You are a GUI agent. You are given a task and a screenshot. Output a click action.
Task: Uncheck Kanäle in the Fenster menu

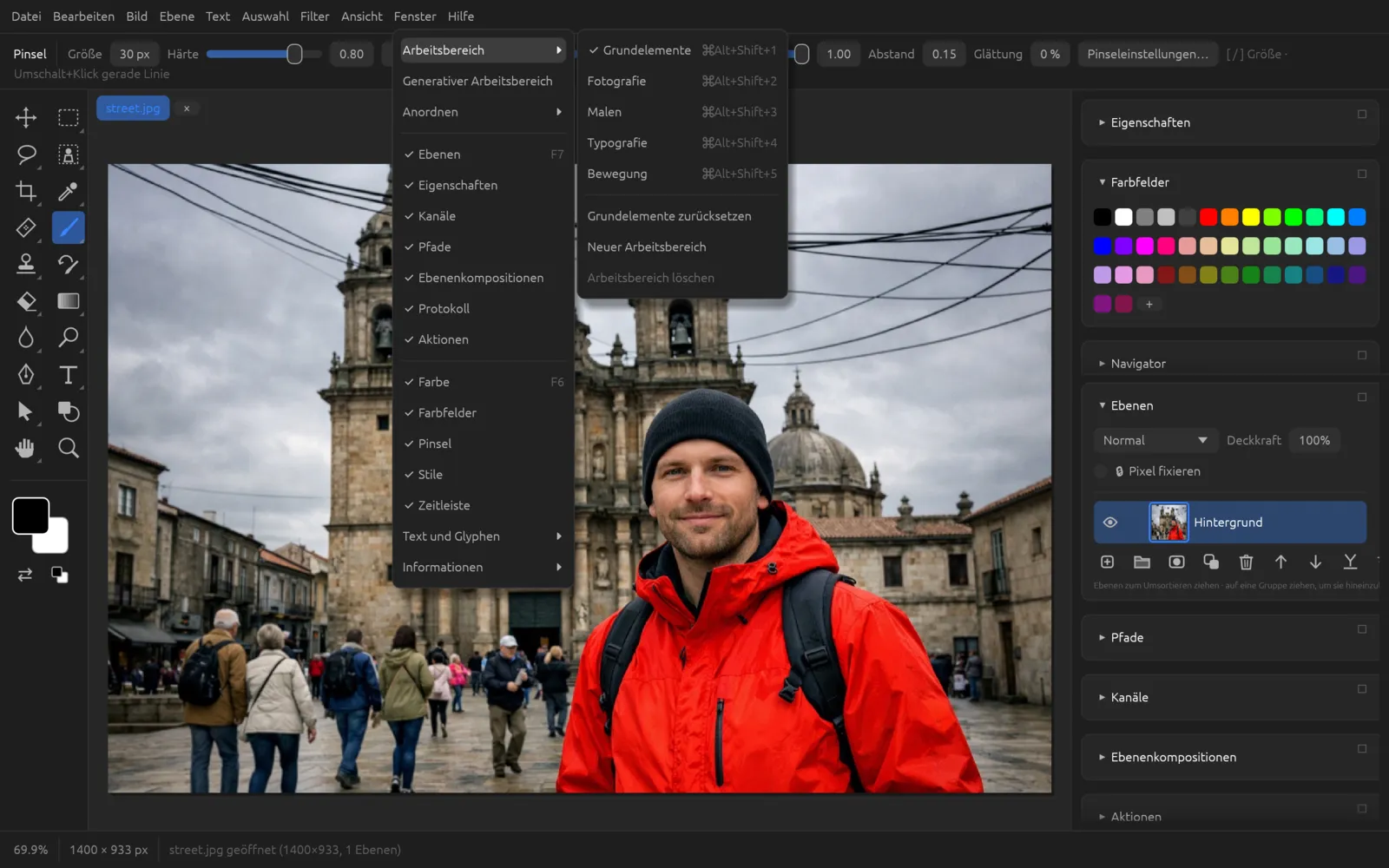click(483, 216)
